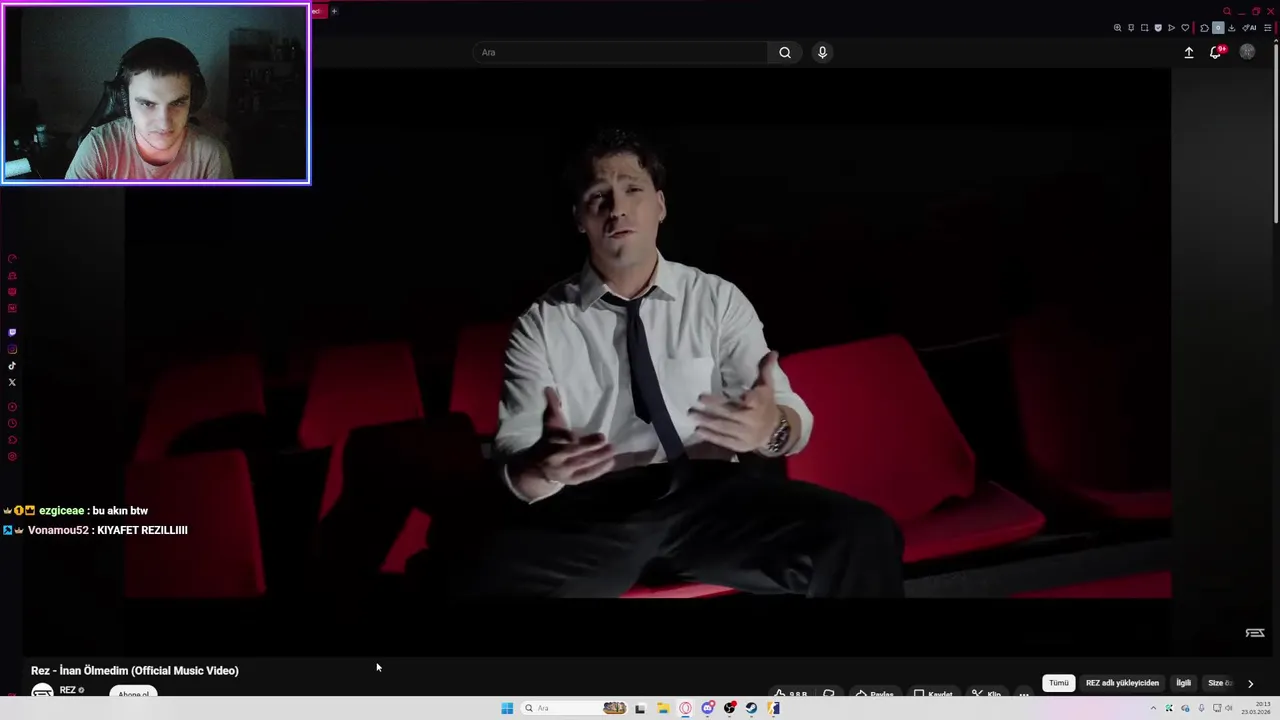
Task: Click the like button showing 9,8 B
Action: 790,693
